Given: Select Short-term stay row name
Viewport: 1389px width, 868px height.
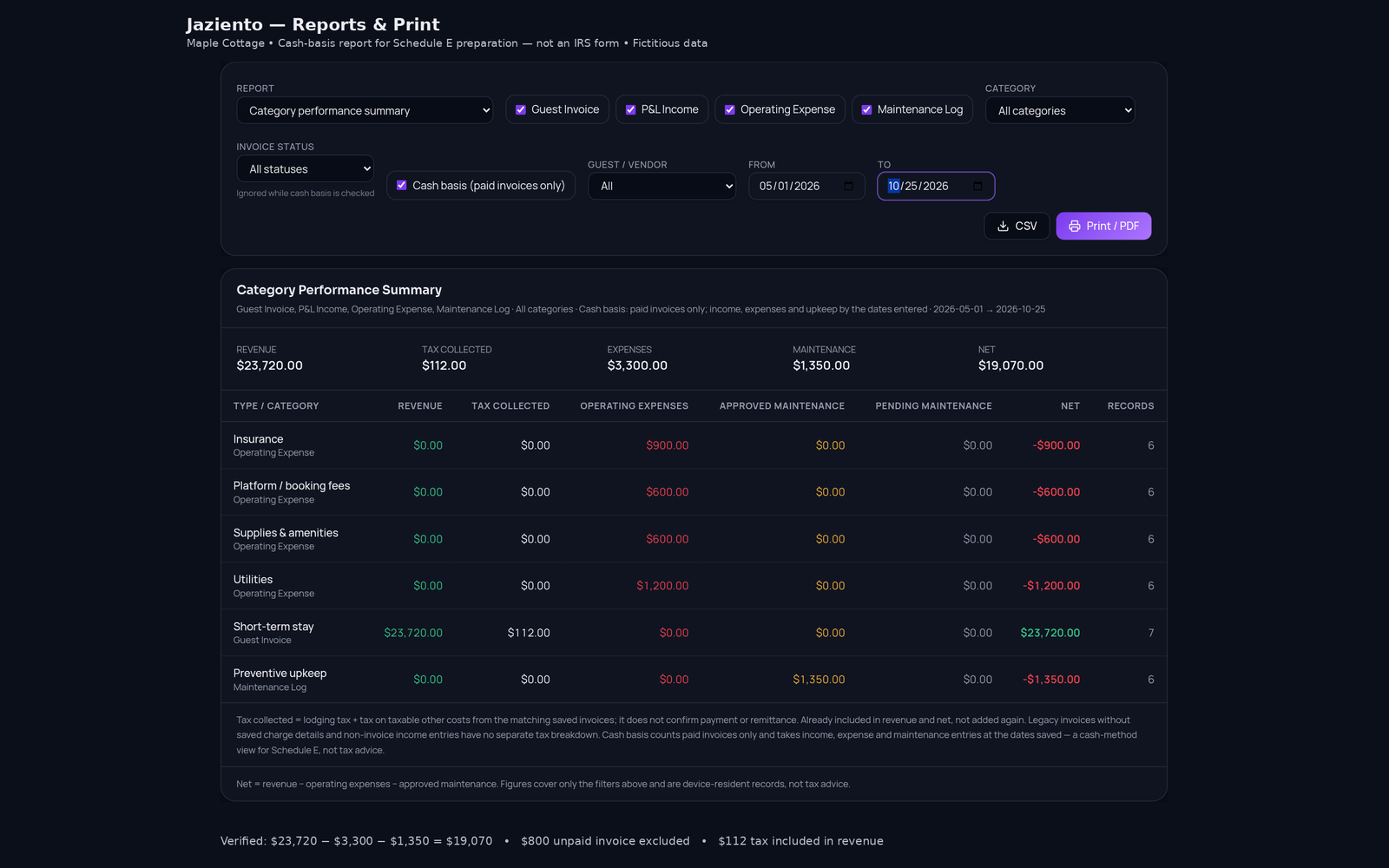Looking at the screenshot, I should (273, 627).
